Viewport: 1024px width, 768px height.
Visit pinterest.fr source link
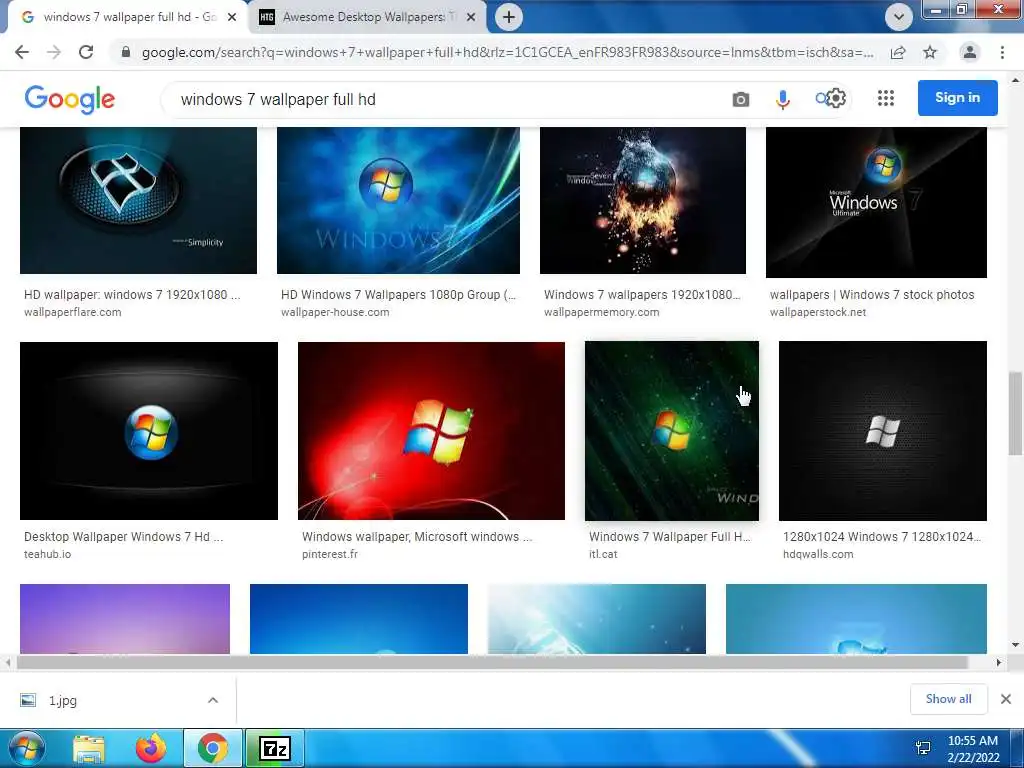(x=330, y=554)
